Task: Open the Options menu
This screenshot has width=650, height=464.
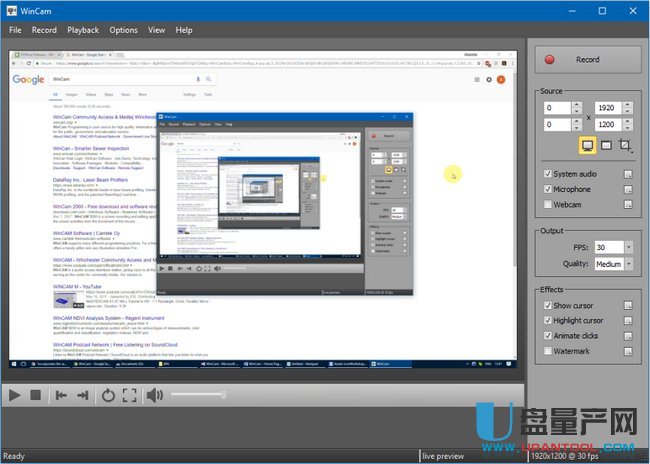Action: pyautogui.click(x=124, y=30)
